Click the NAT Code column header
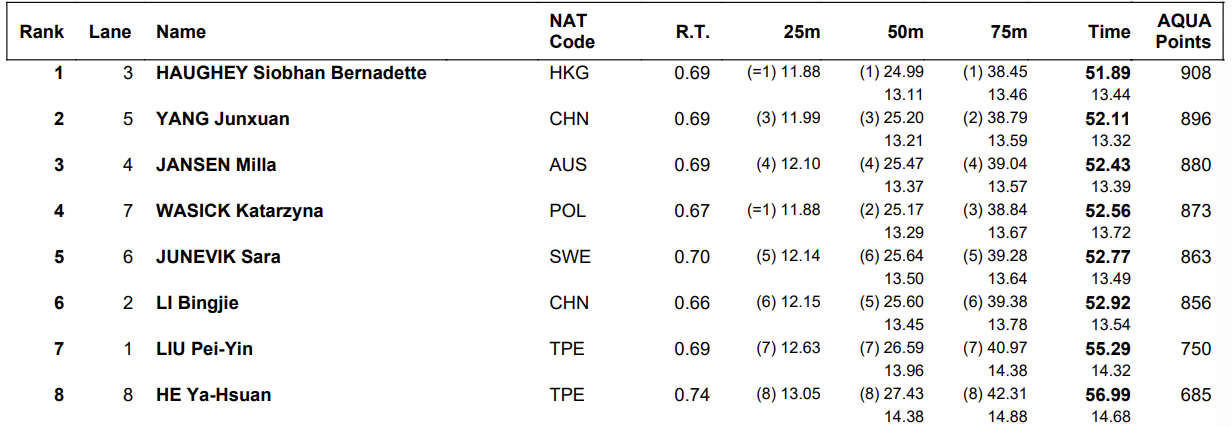This screenshot has height=427, width=1232. click(572, 32)
